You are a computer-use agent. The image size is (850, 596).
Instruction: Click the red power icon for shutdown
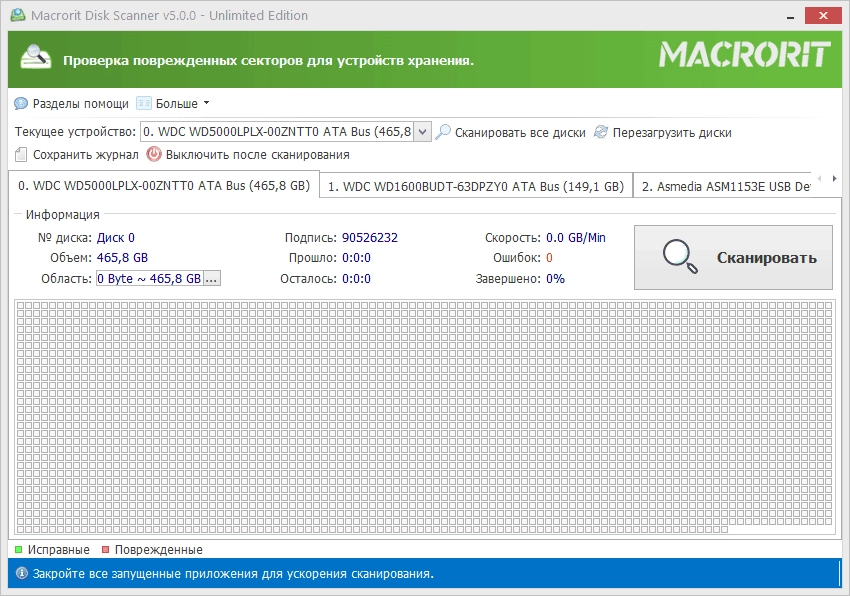pos(154,154)
